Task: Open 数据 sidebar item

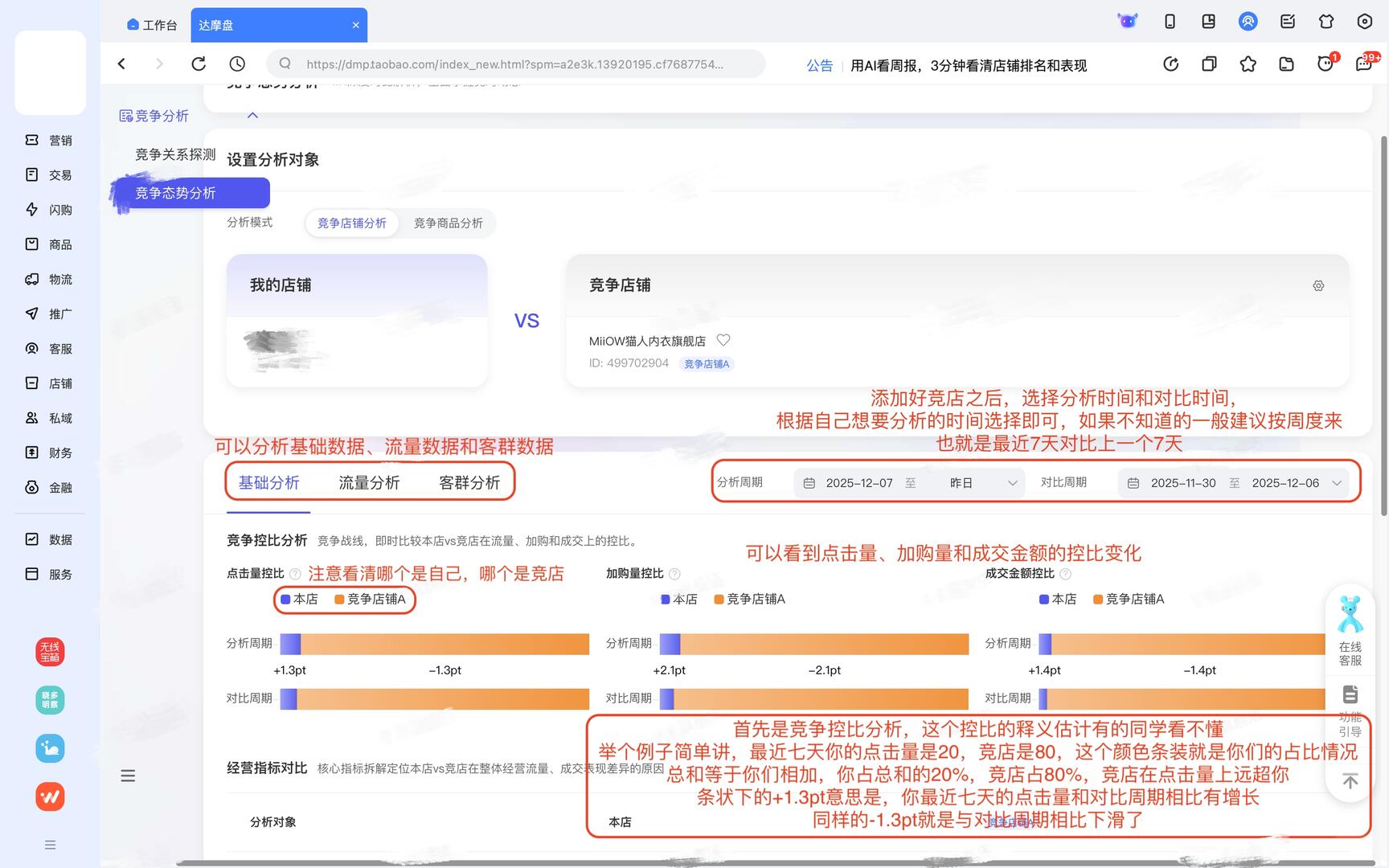Action: coord(49,539)
